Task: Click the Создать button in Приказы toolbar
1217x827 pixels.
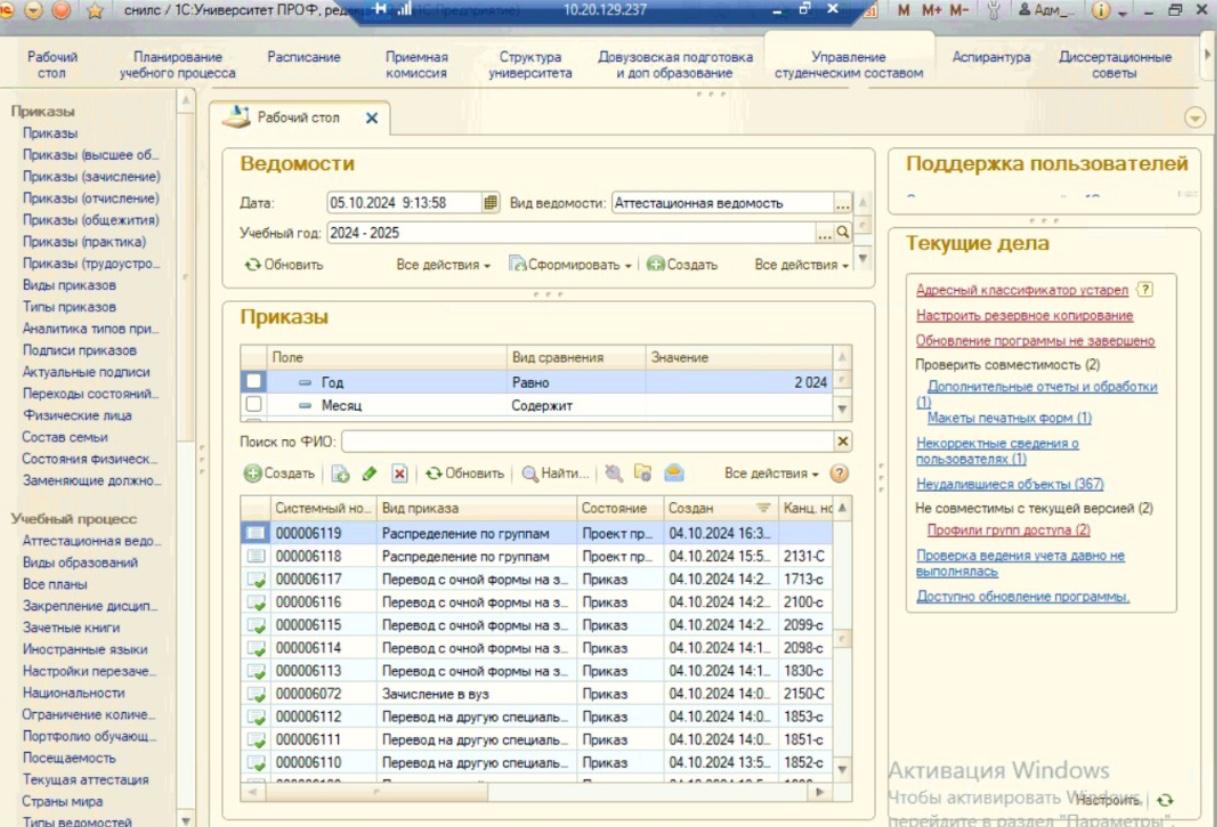Action: click(x=280, y=473)
